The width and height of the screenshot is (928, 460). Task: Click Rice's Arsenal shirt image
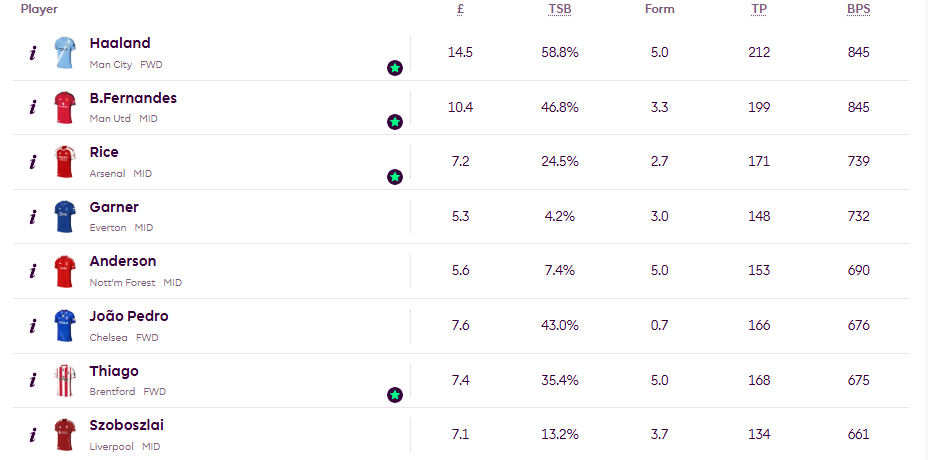[65, 161]
